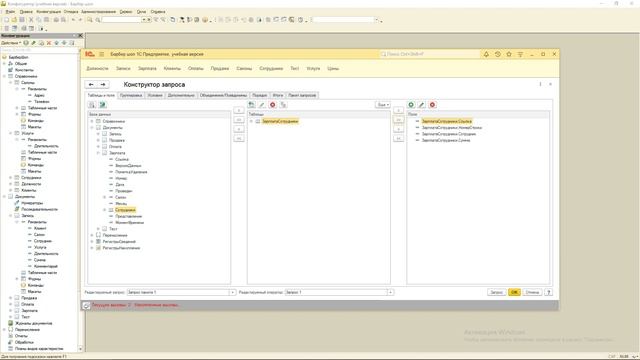Screen dimensions: 640x360
Task: Open the Действия dropdown in the Конфигурация panel
Action: pos(11,43)
